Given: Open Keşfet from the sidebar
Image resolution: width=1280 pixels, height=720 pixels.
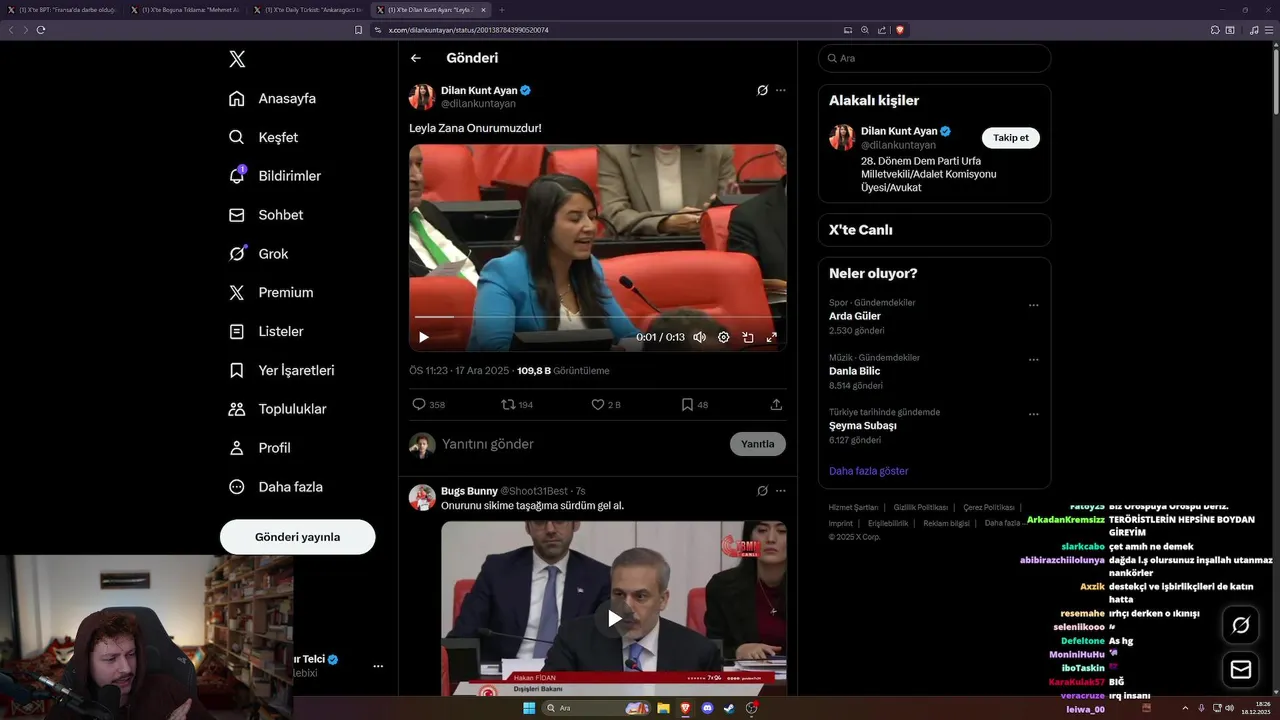Looking at the screenshot, I should tap(264, 137).
